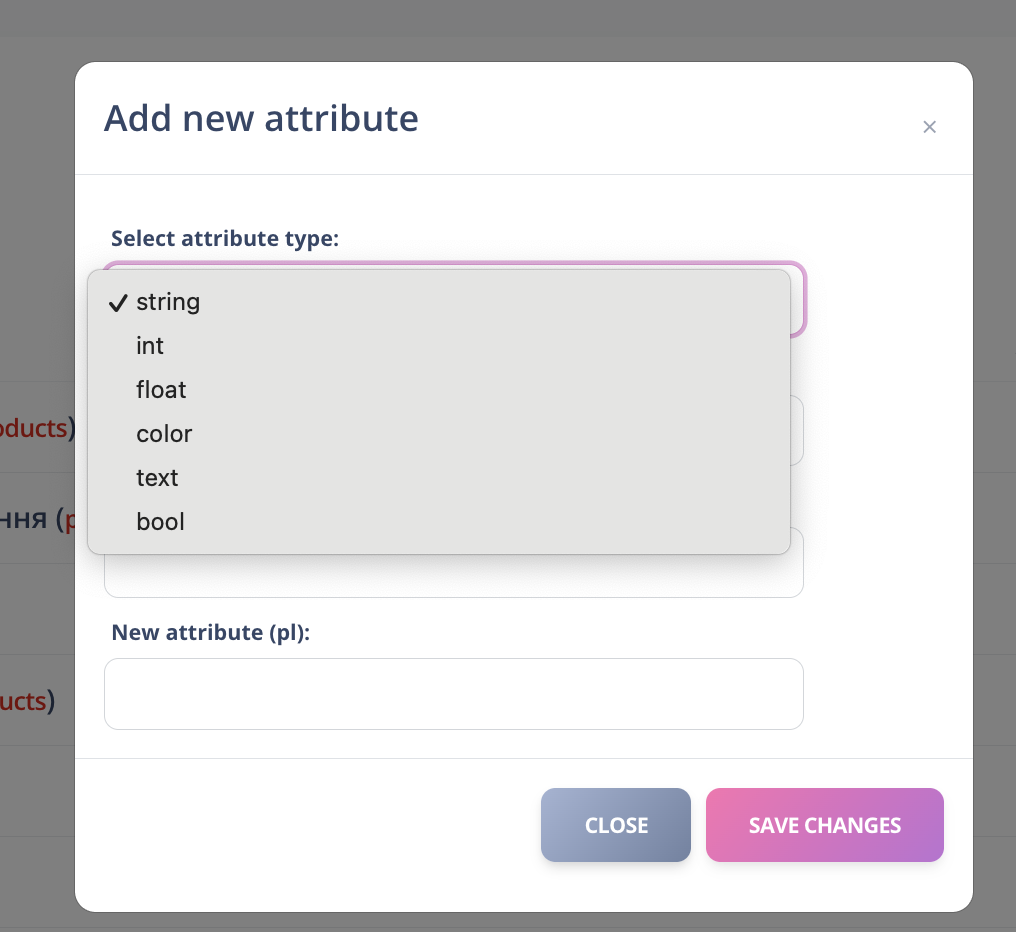Viewport: 1016px width, 932px height.
Task: Click the dimmed backdrop left of the dialog
Action: point(37,250)
